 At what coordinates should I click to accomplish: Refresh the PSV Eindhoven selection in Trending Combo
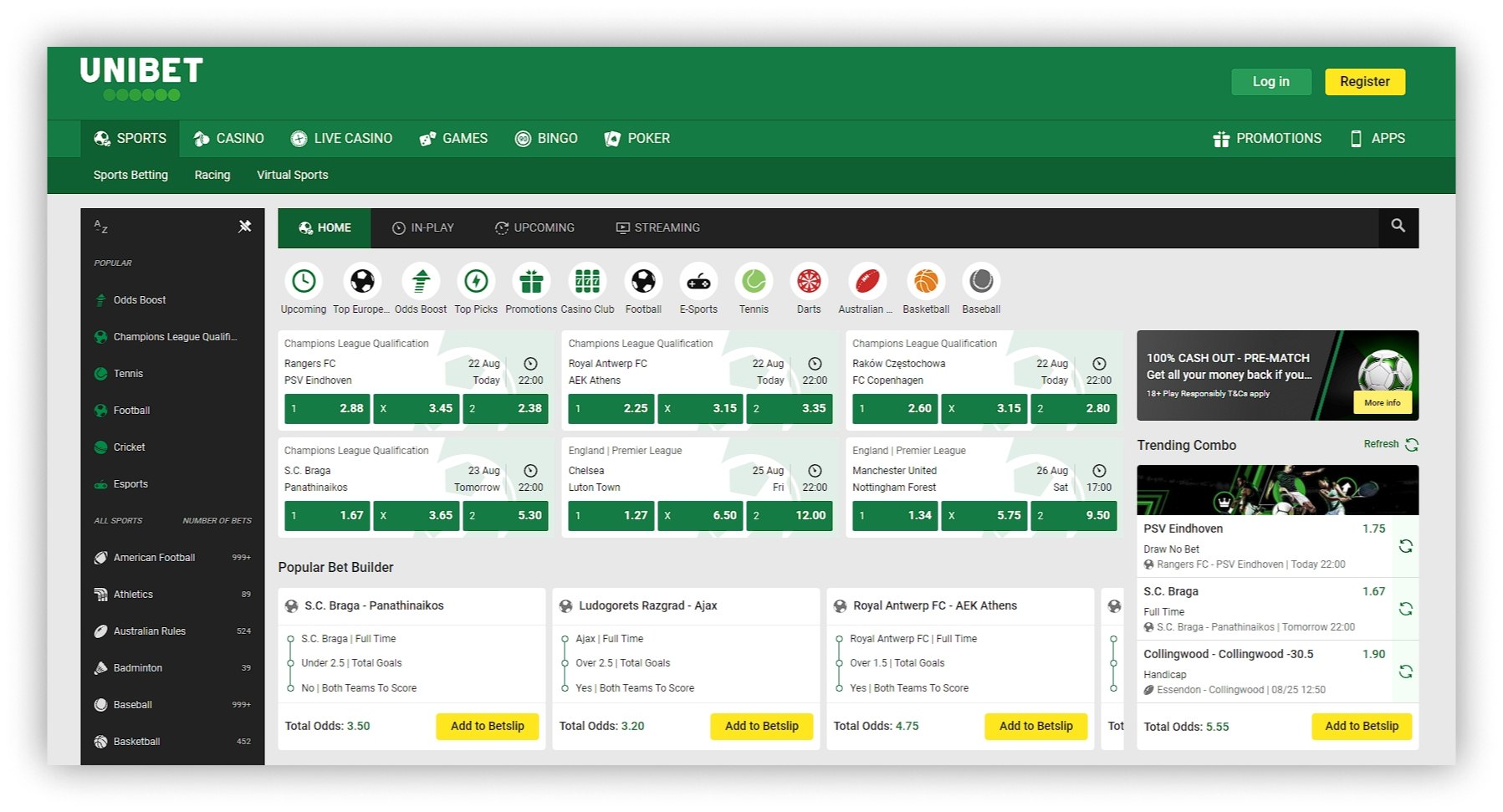coord(1407,545)
